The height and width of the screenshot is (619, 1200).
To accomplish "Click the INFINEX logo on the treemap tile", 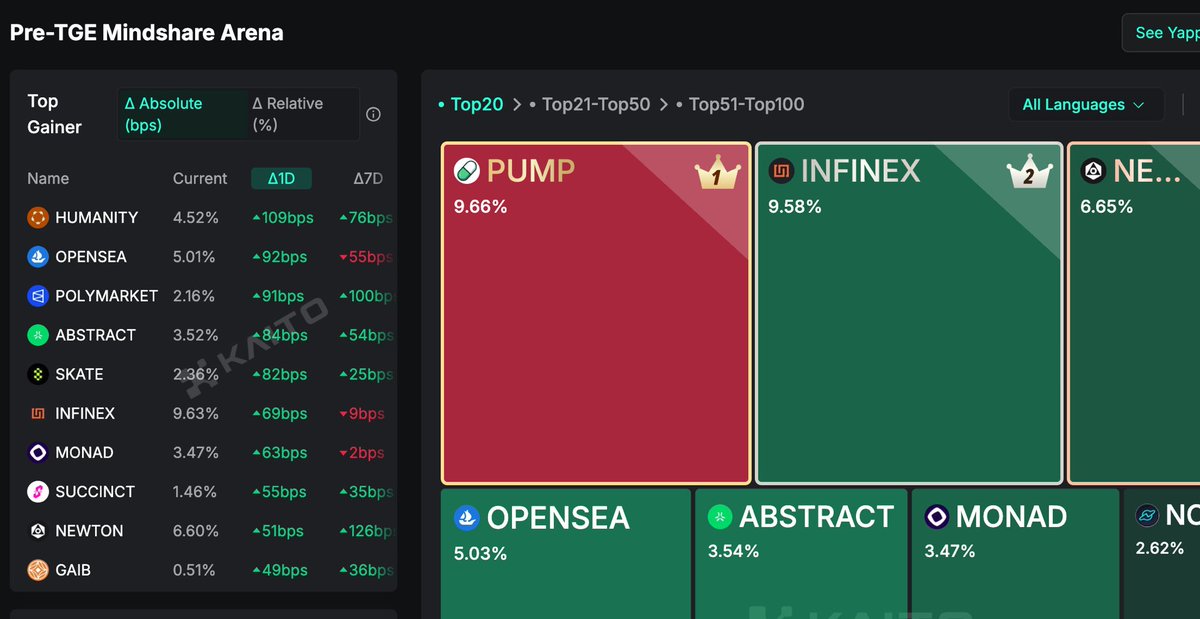I will tap(781, 171).
